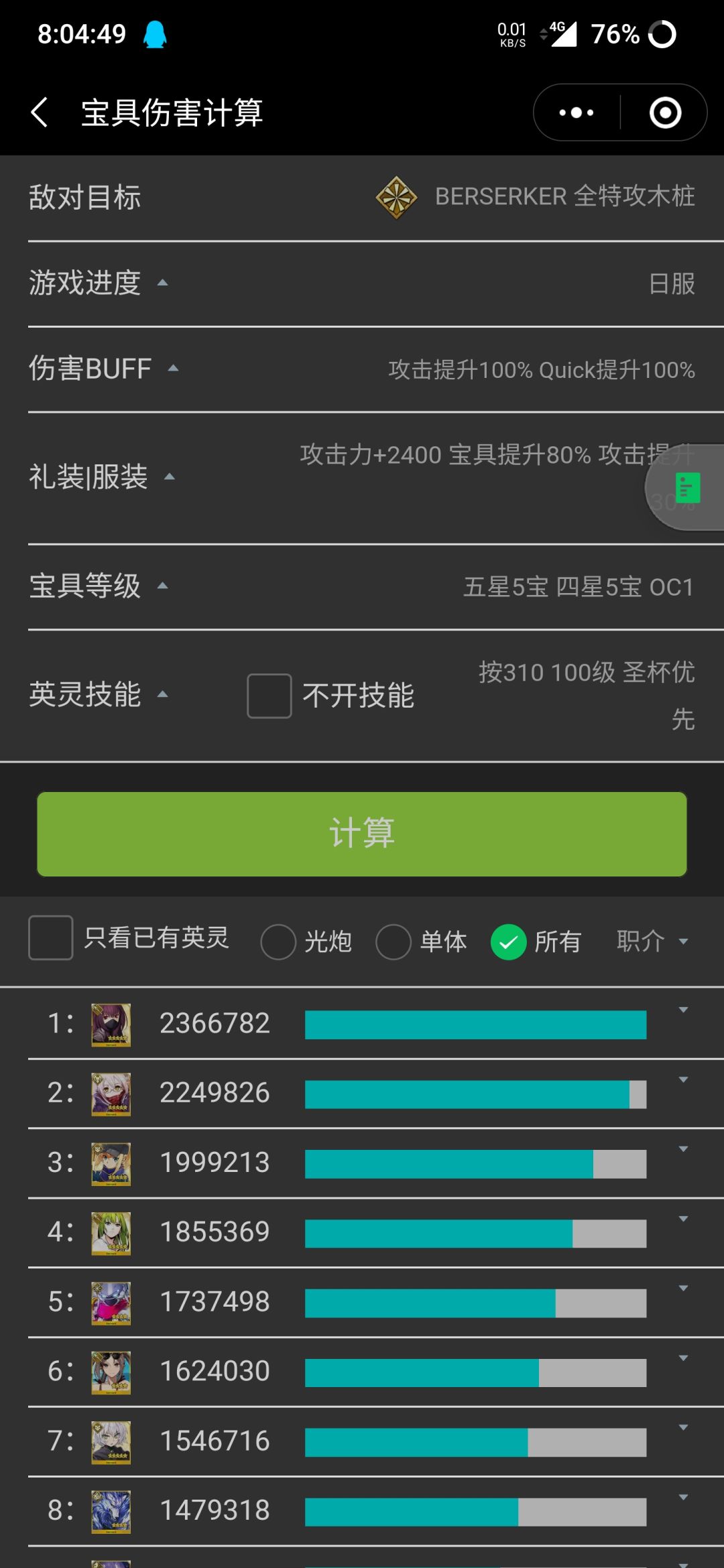Screen dimensions: 724x1568
Task: Tap the rank 8 blue servant portrait
Action: [111, 1512]
